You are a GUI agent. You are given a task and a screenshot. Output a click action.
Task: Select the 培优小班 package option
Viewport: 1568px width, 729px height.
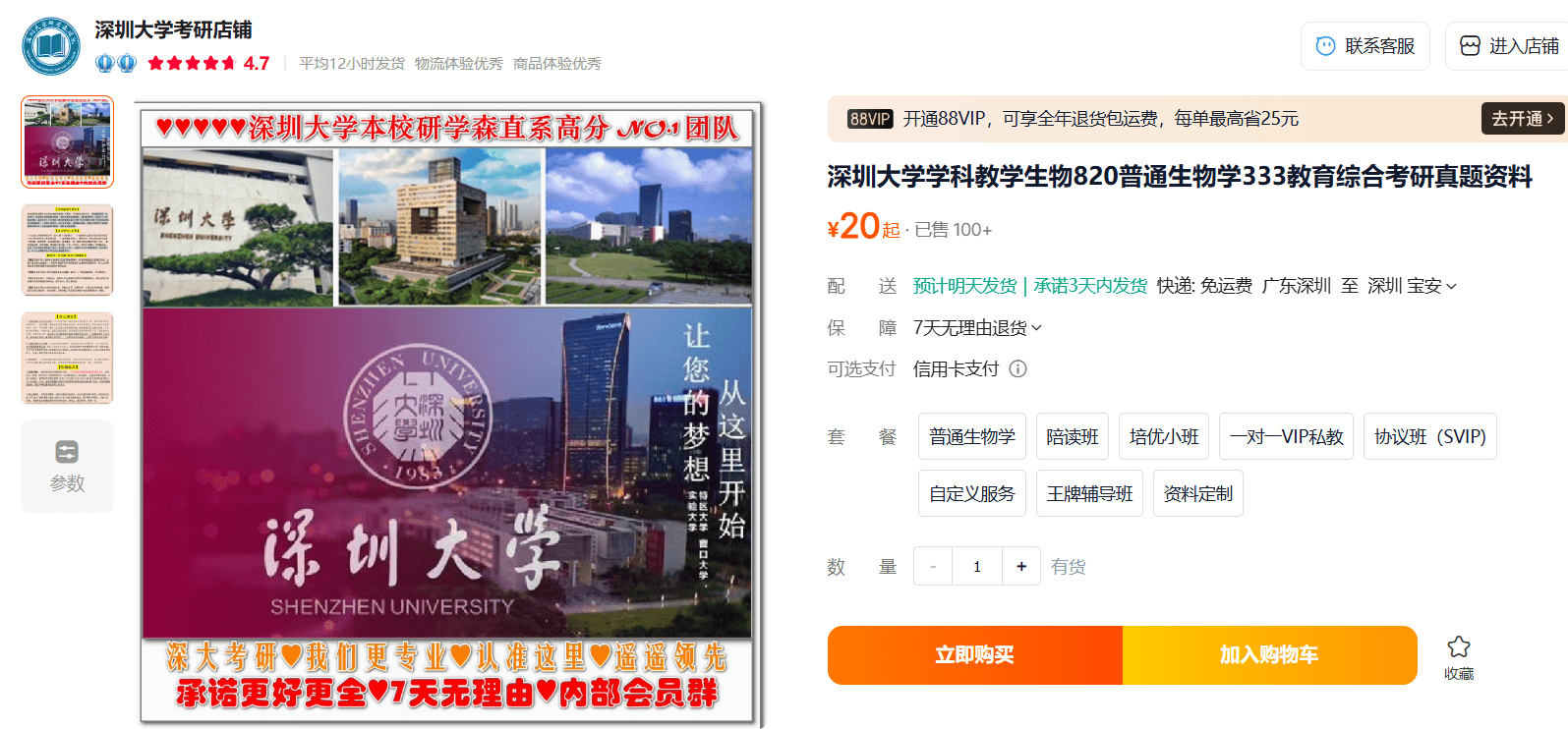[x=1164, y=436]
